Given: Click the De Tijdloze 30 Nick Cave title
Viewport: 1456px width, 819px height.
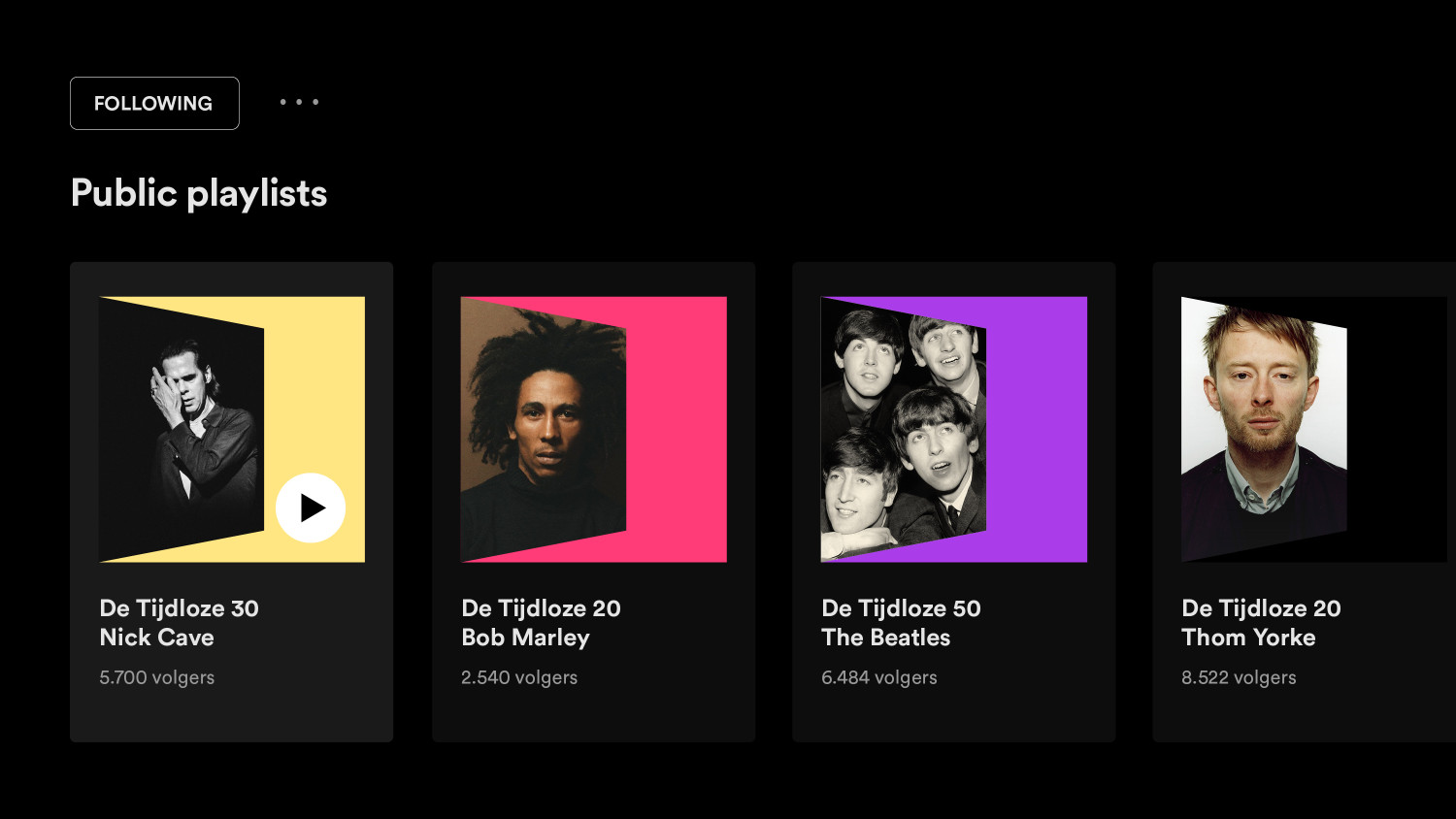Looking at the screenshot, I should (180, 623).
